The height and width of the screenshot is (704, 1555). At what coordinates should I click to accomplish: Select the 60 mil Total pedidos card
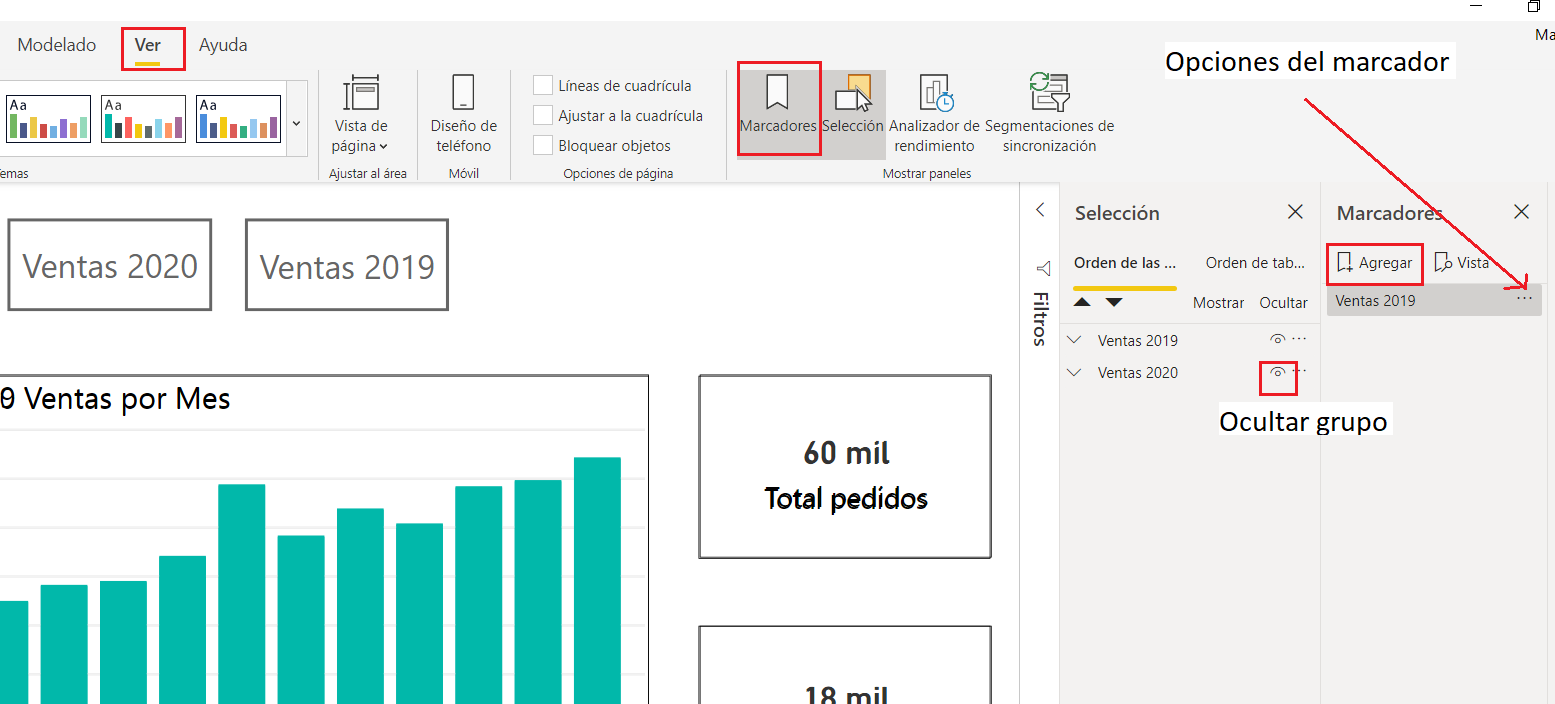pos(845,466)
